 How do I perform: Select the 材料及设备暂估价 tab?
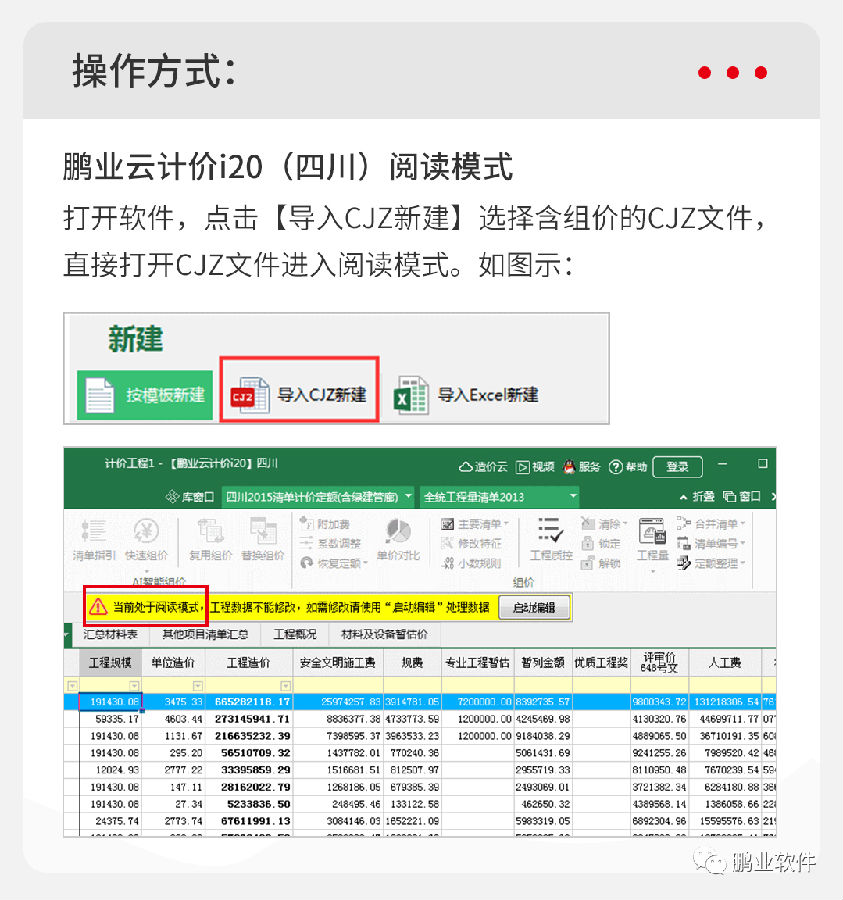[x=384, y=634]
